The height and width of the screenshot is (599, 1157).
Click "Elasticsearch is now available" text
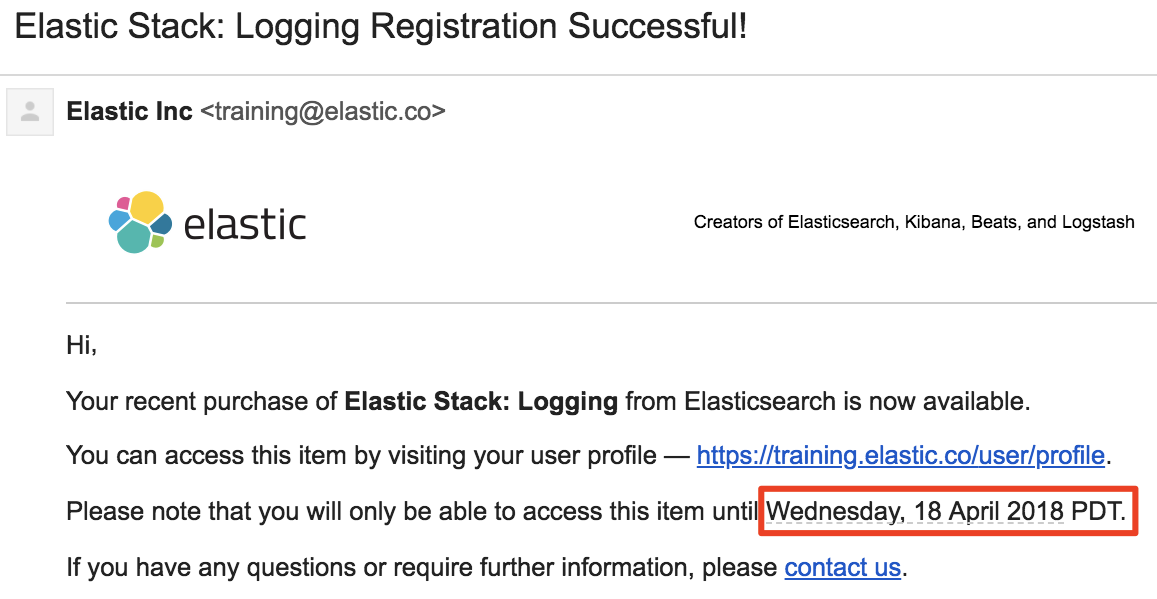tap(857, 402)
